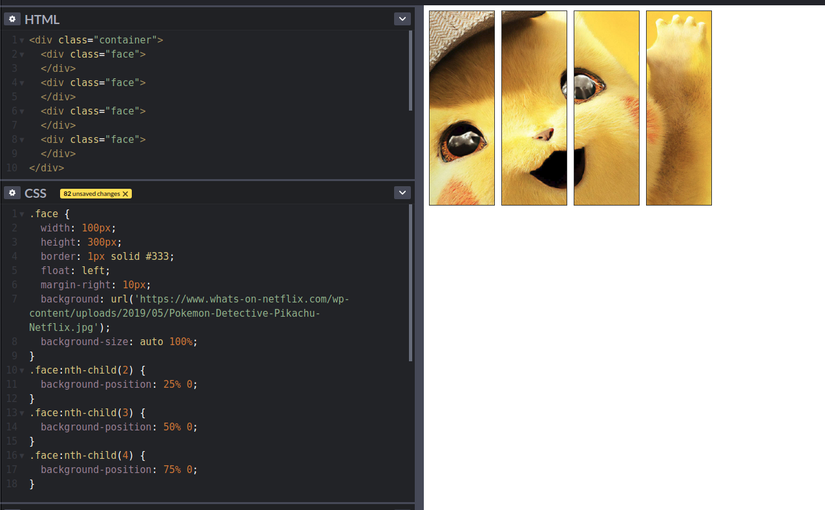
Task: Click the background-size value auto 100%
Action: [166, 342]
